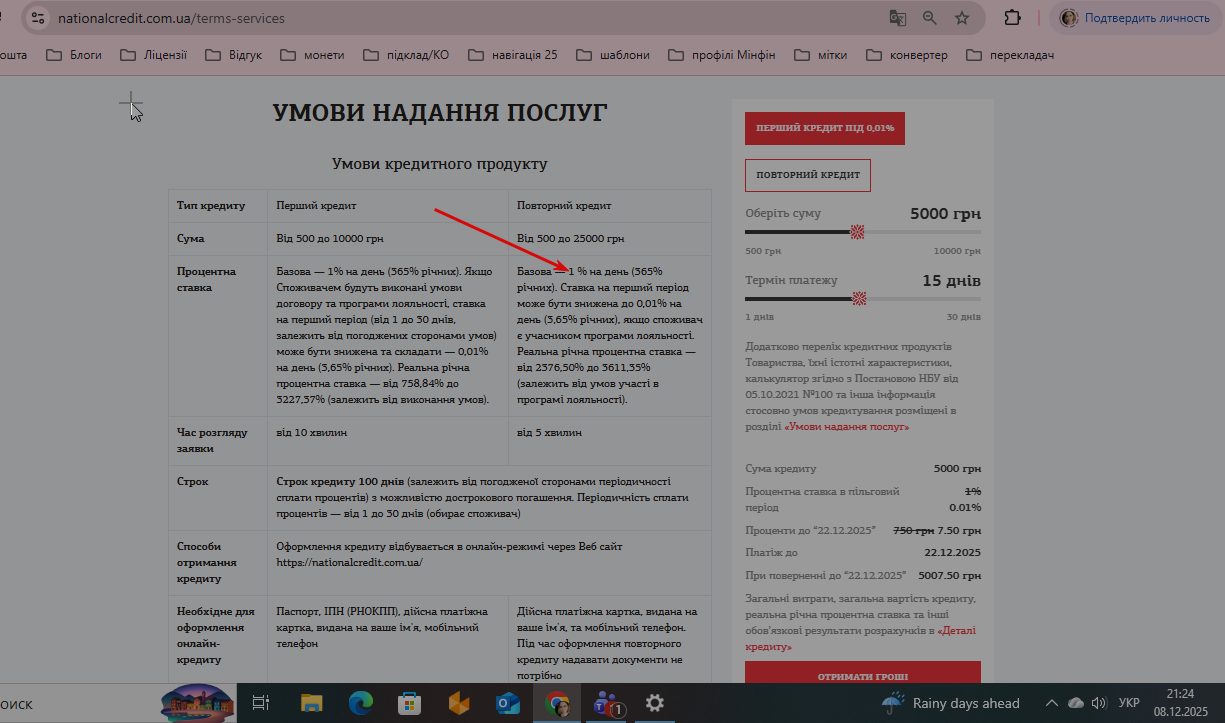Open Settings gear on the taskbar
The image size is (1225, 723).
click(655, 703)
